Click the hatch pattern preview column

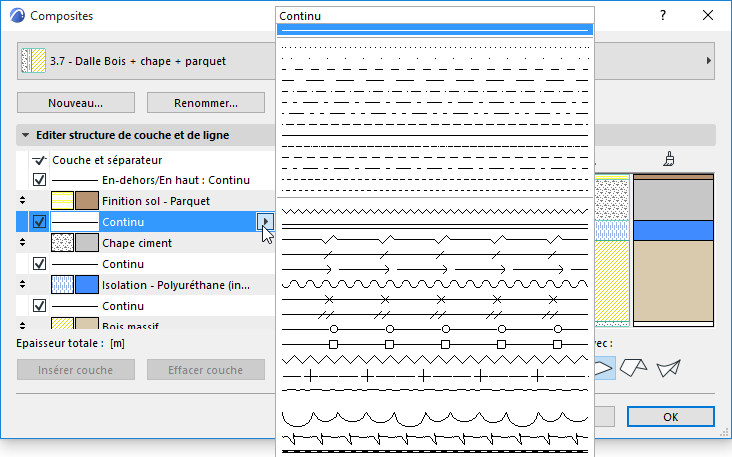pos(612,250)
